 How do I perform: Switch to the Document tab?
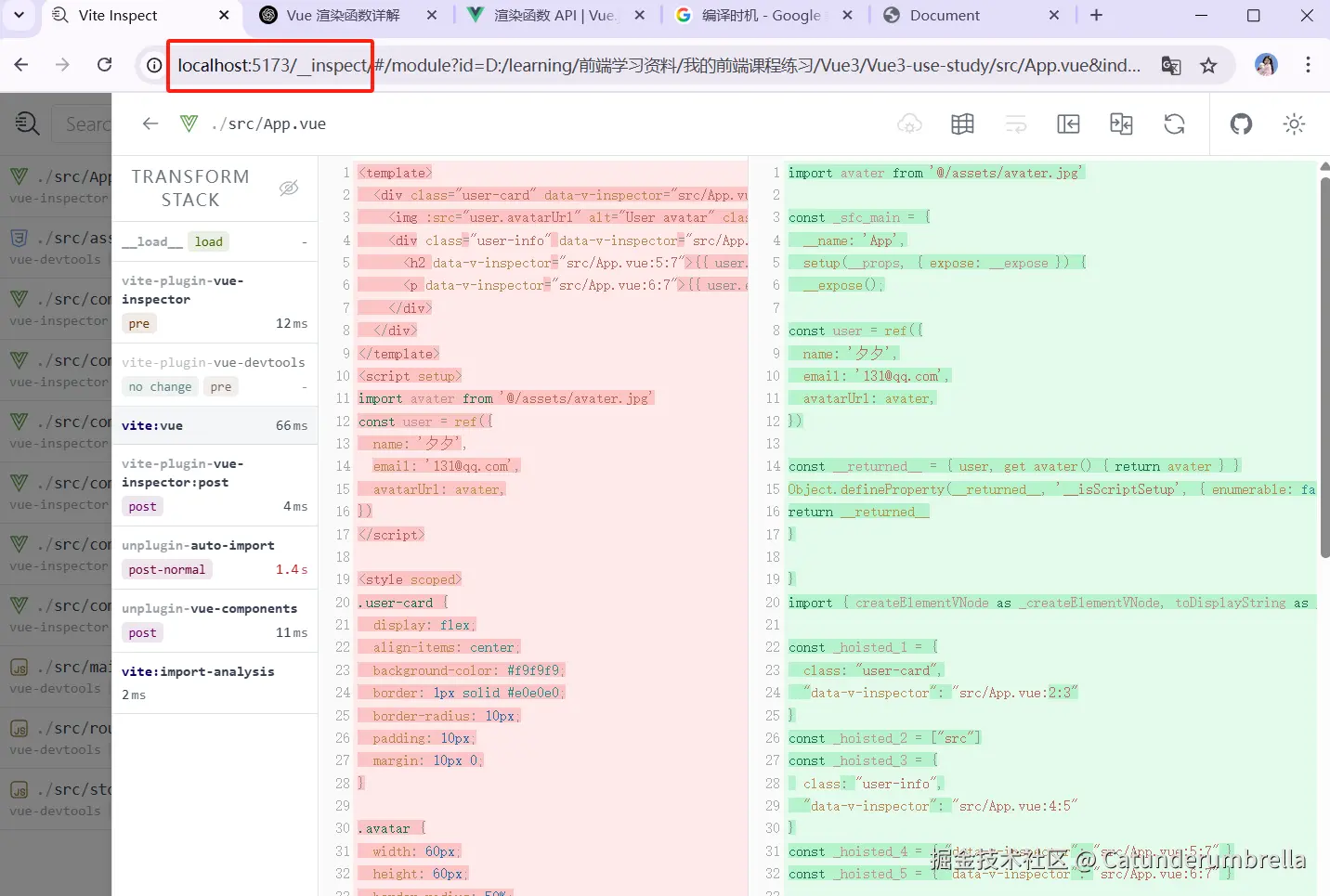pos(970,15)
